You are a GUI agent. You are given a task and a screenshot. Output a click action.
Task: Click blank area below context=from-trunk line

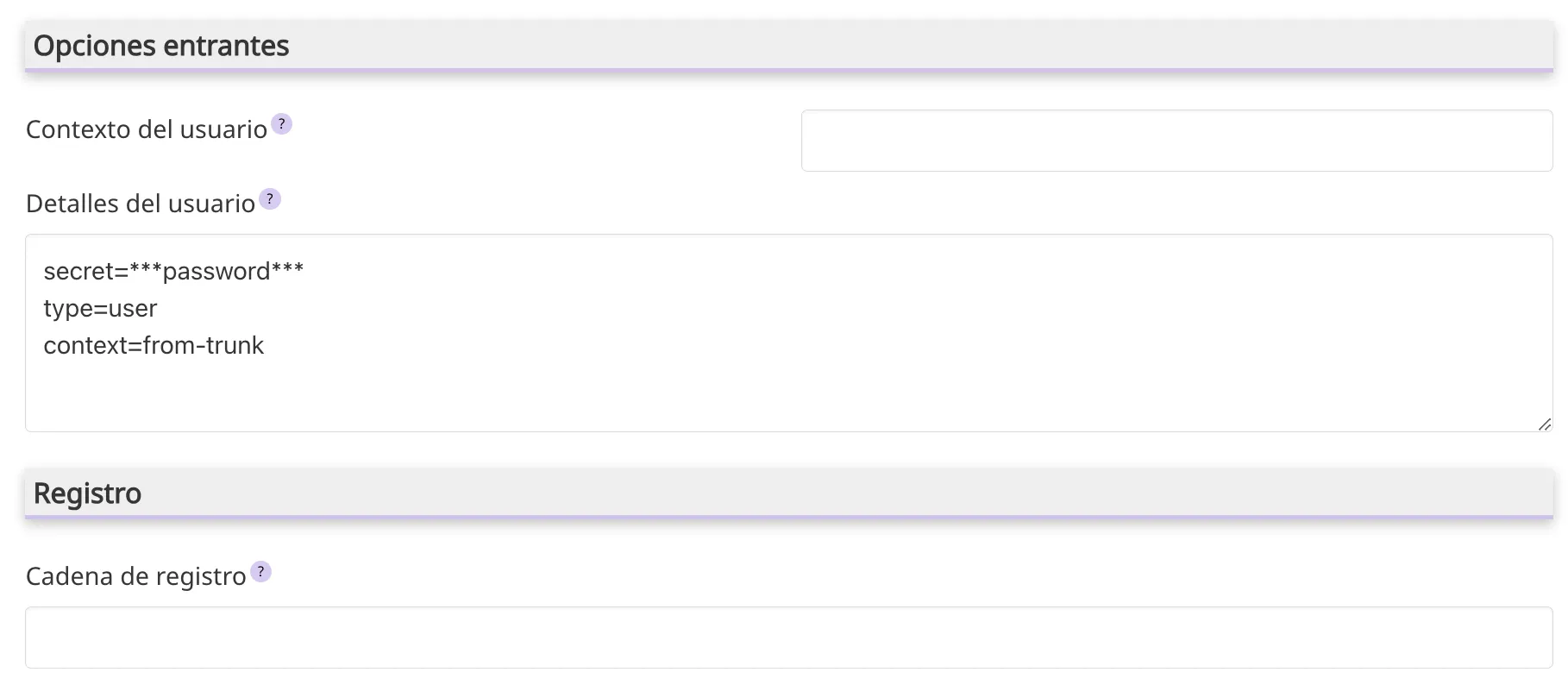pos(517,393)
